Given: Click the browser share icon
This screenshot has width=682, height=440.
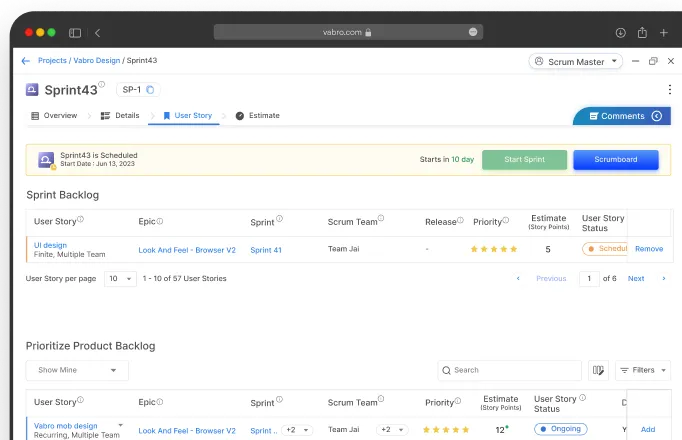Looking at the screenshot, I should [642, 33].
